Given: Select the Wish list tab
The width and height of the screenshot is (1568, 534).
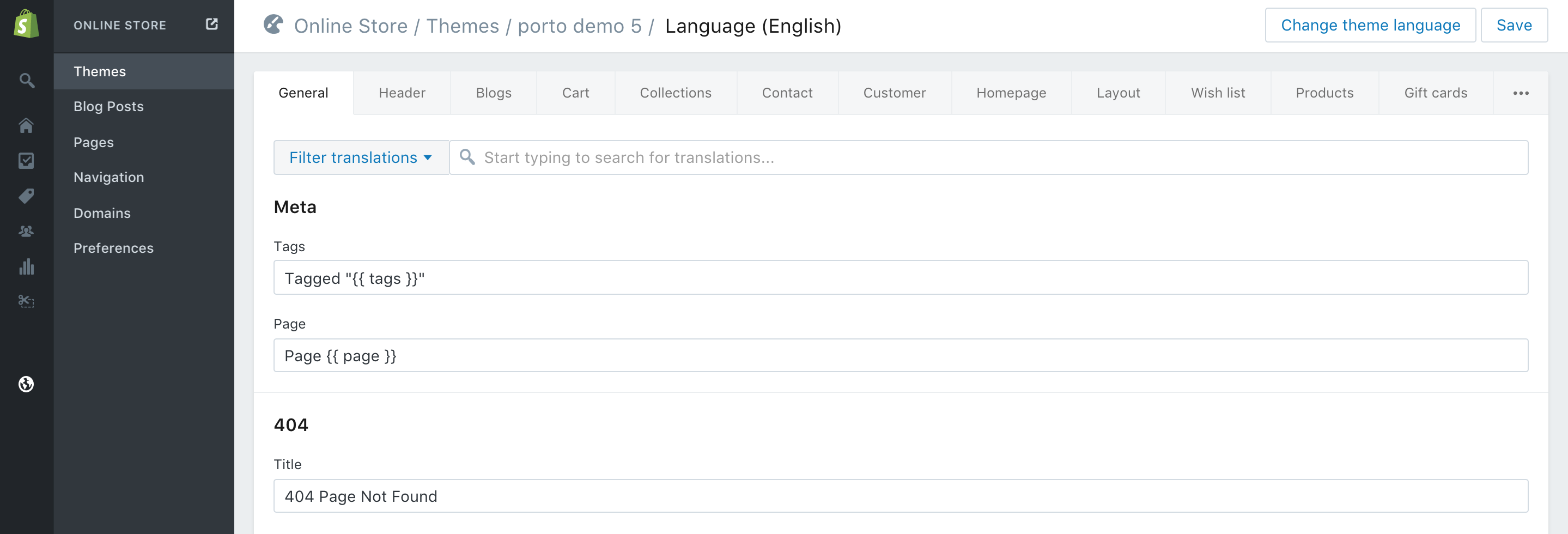Looking at the screenshot, I should pos(1217,93).
